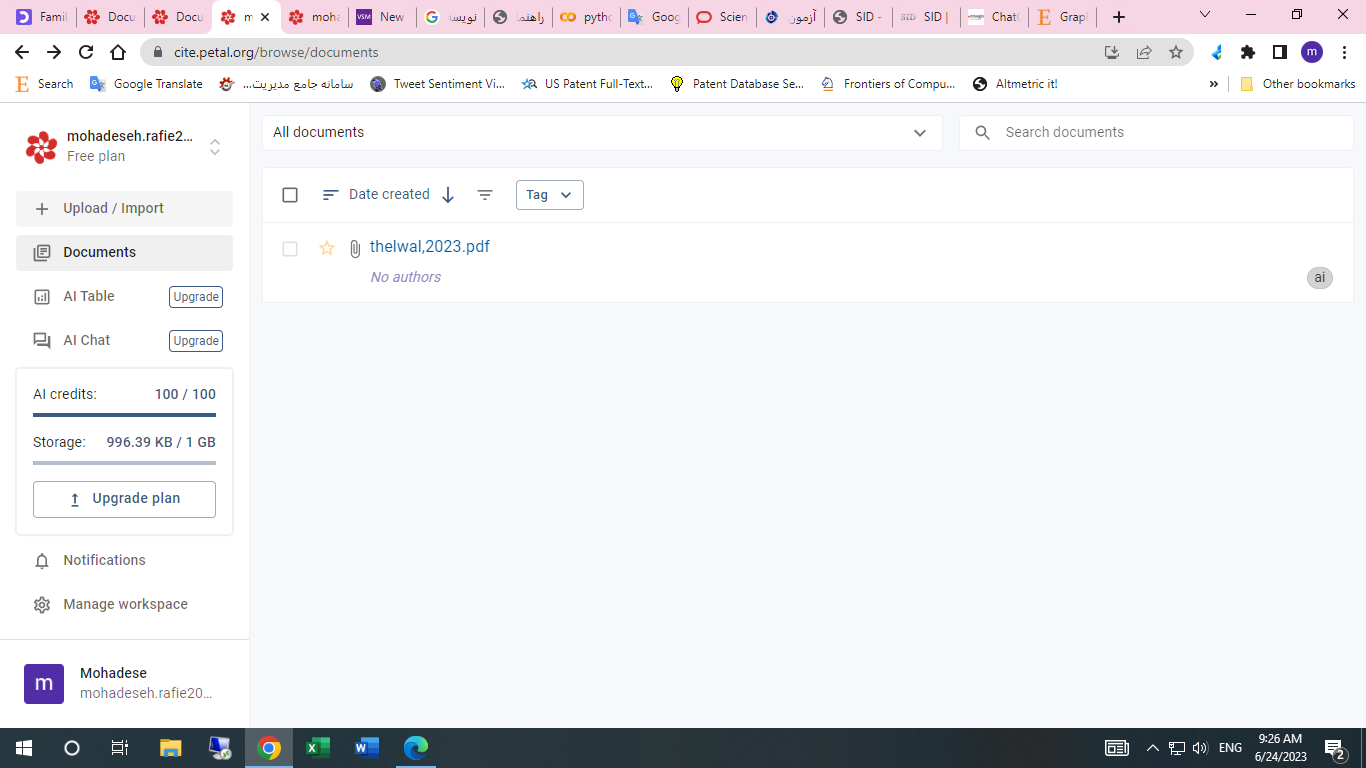Viewport: 1366px width, 768px height.
Task: Open Manage workspace settings
Action: point(125,604)
